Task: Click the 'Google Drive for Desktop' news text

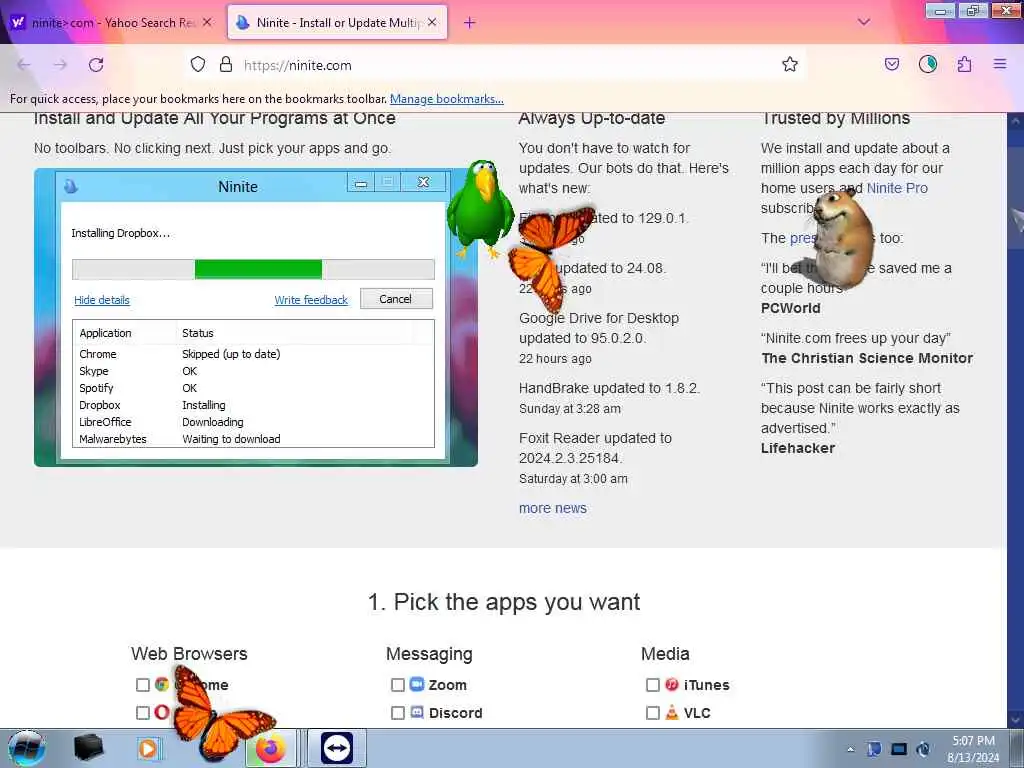Action: pyautogui.click(x=599, y=318)
